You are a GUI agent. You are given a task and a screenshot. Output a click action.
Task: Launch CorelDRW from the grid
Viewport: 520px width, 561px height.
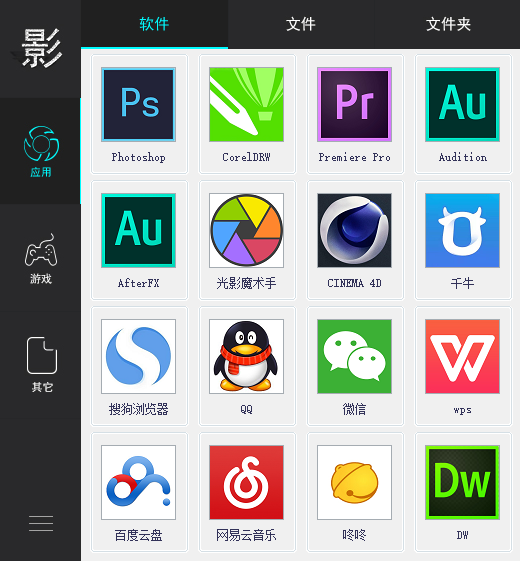point(247,104)
